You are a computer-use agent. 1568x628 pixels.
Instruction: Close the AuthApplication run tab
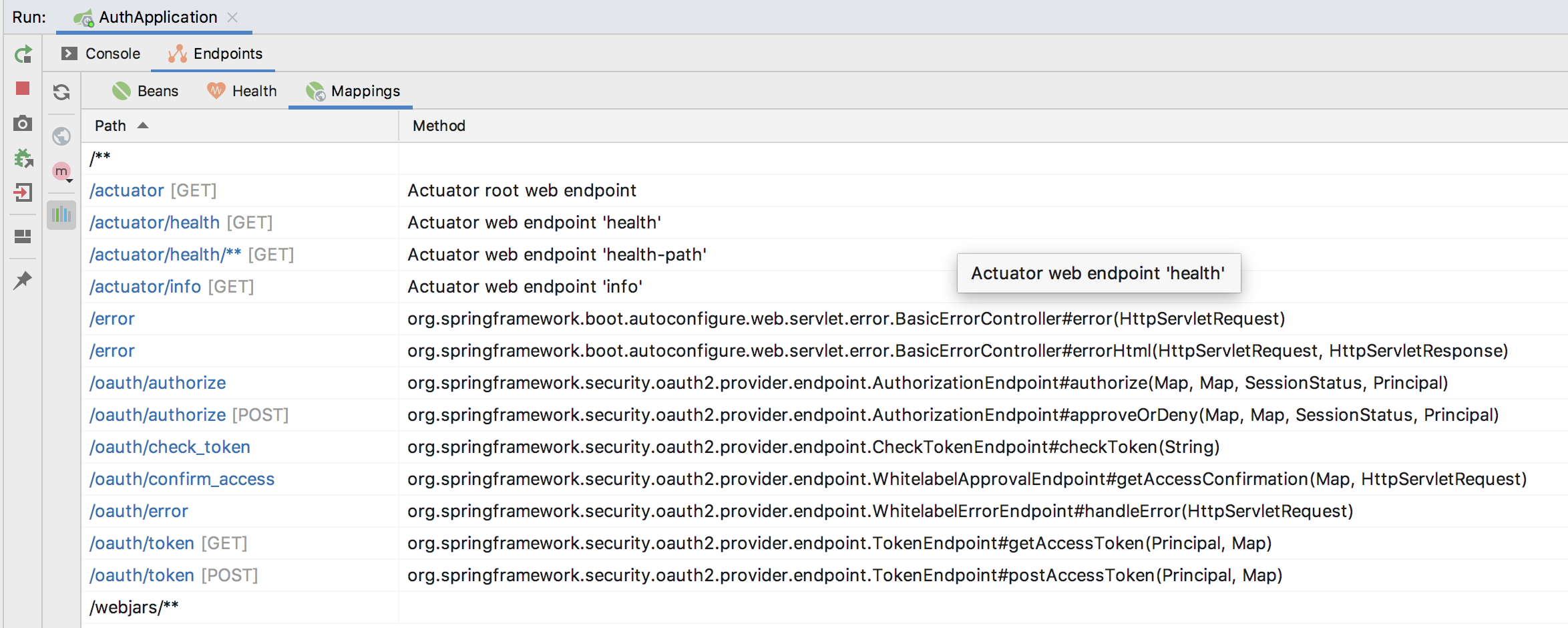pyautogui.click(x=232, y=17)
